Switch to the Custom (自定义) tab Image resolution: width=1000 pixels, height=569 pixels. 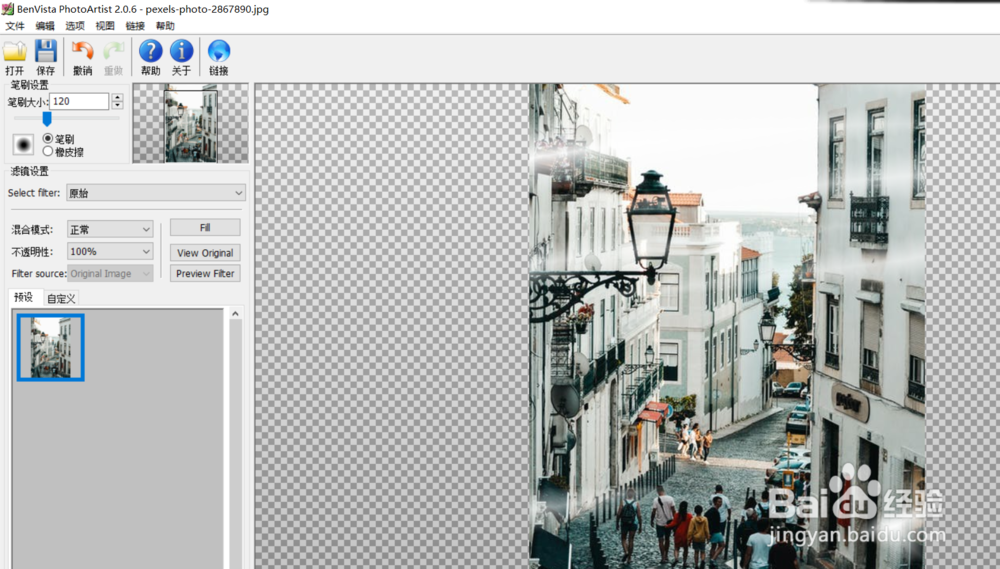(61, 298)
